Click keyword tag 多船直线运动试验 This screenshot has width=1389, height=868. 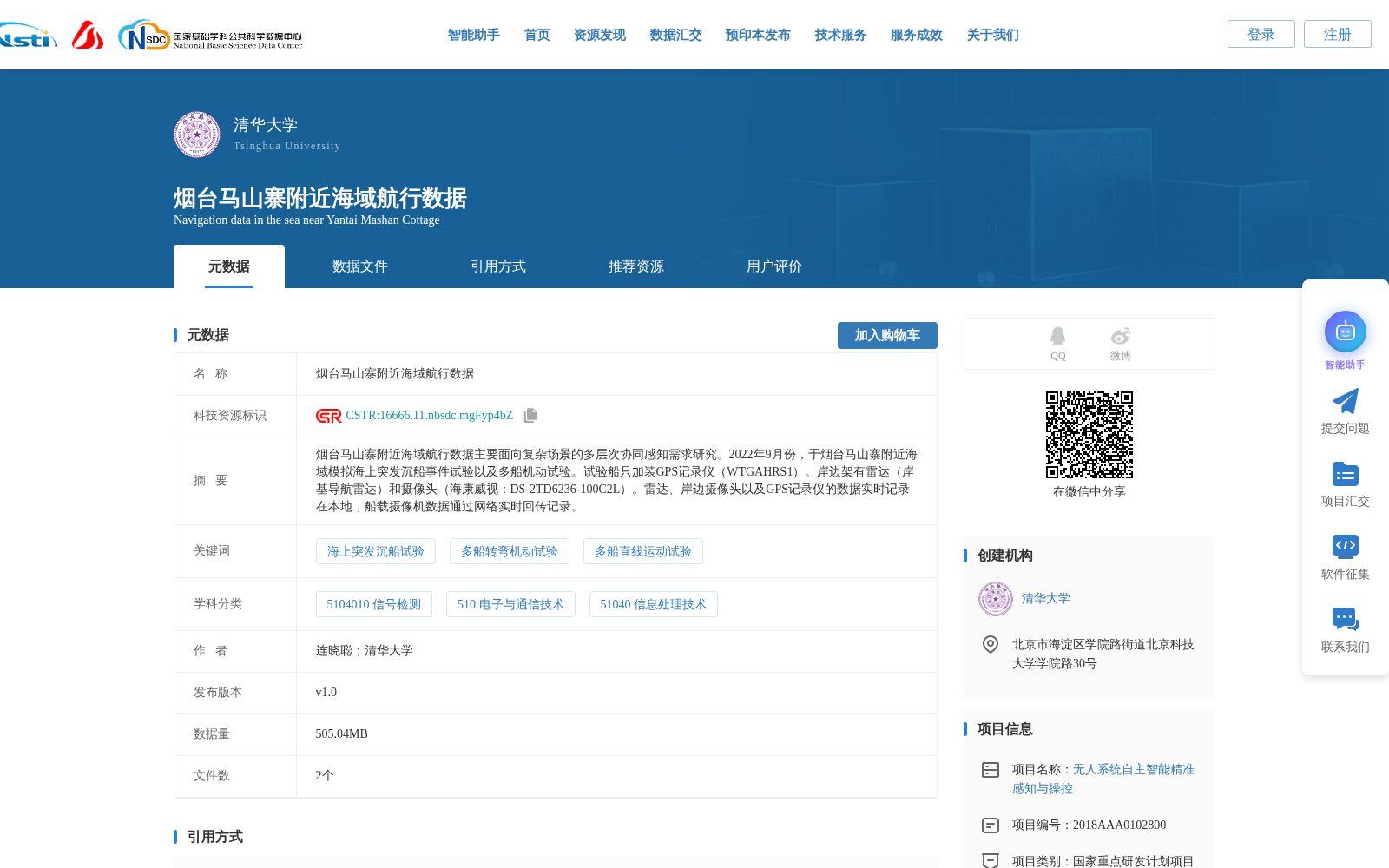[x=642, y=551]
